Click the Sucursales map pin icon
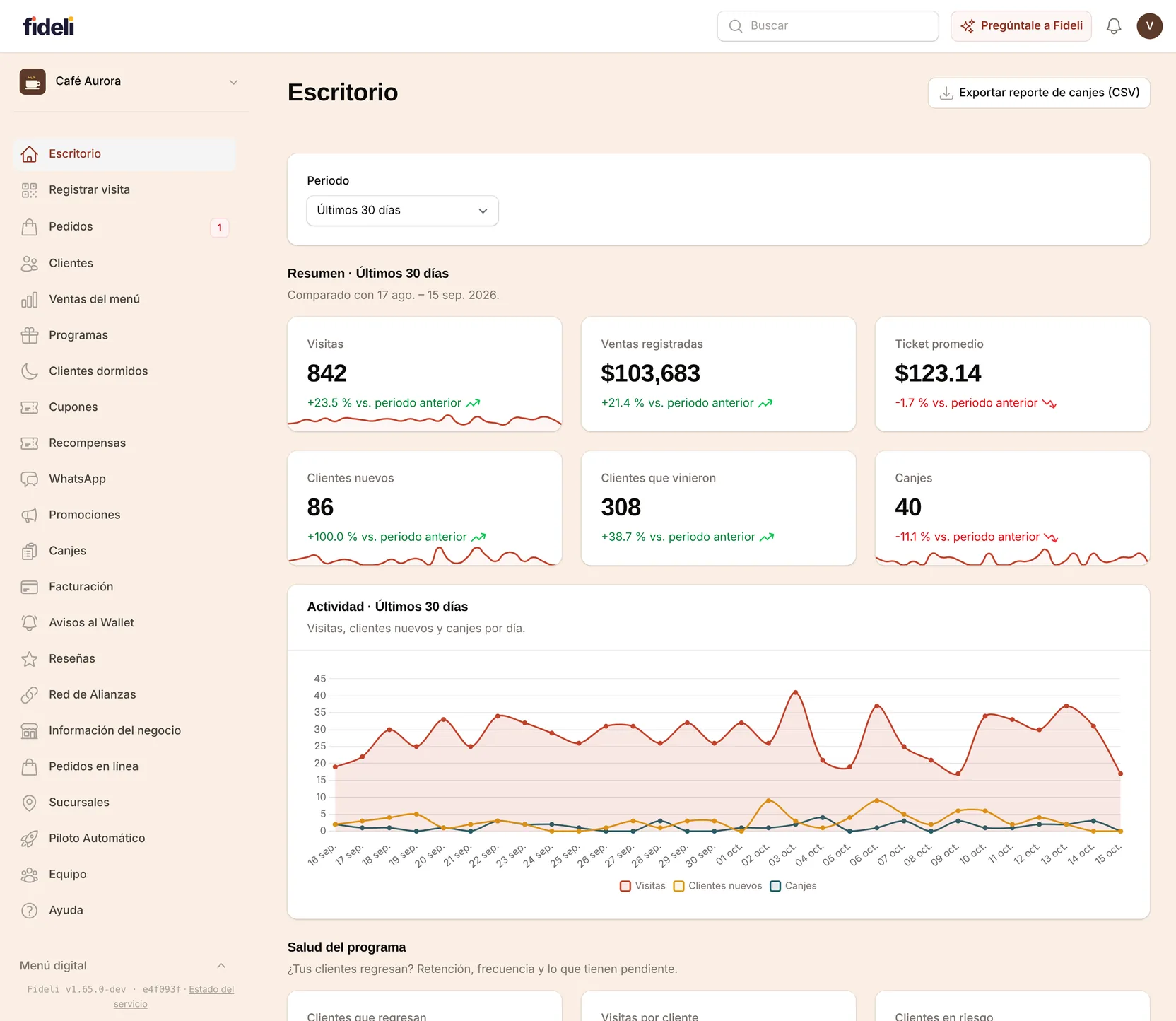 point(29,803)
